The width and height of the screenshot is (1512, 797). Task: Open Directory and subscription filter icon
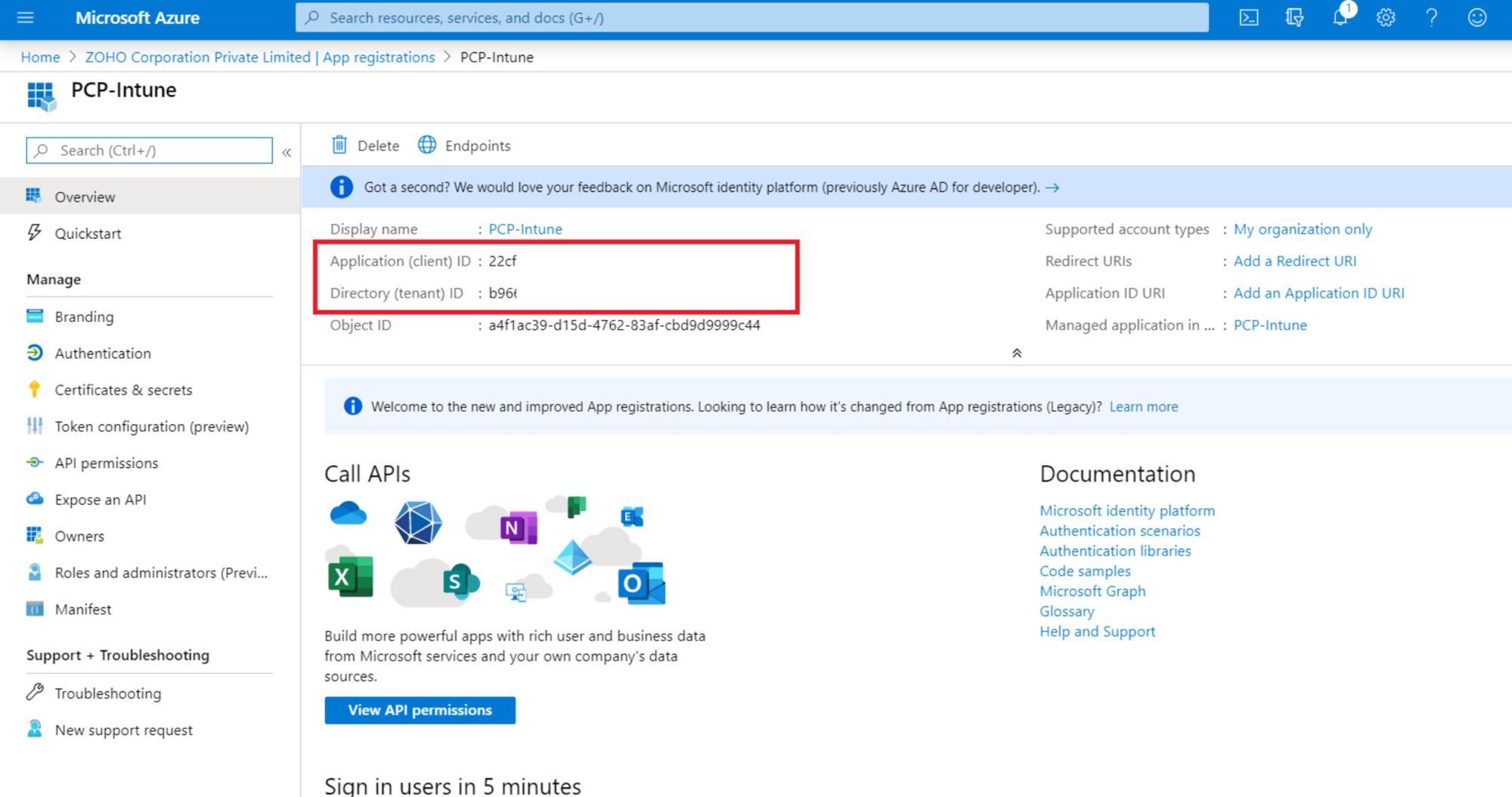click(1294, 17)
